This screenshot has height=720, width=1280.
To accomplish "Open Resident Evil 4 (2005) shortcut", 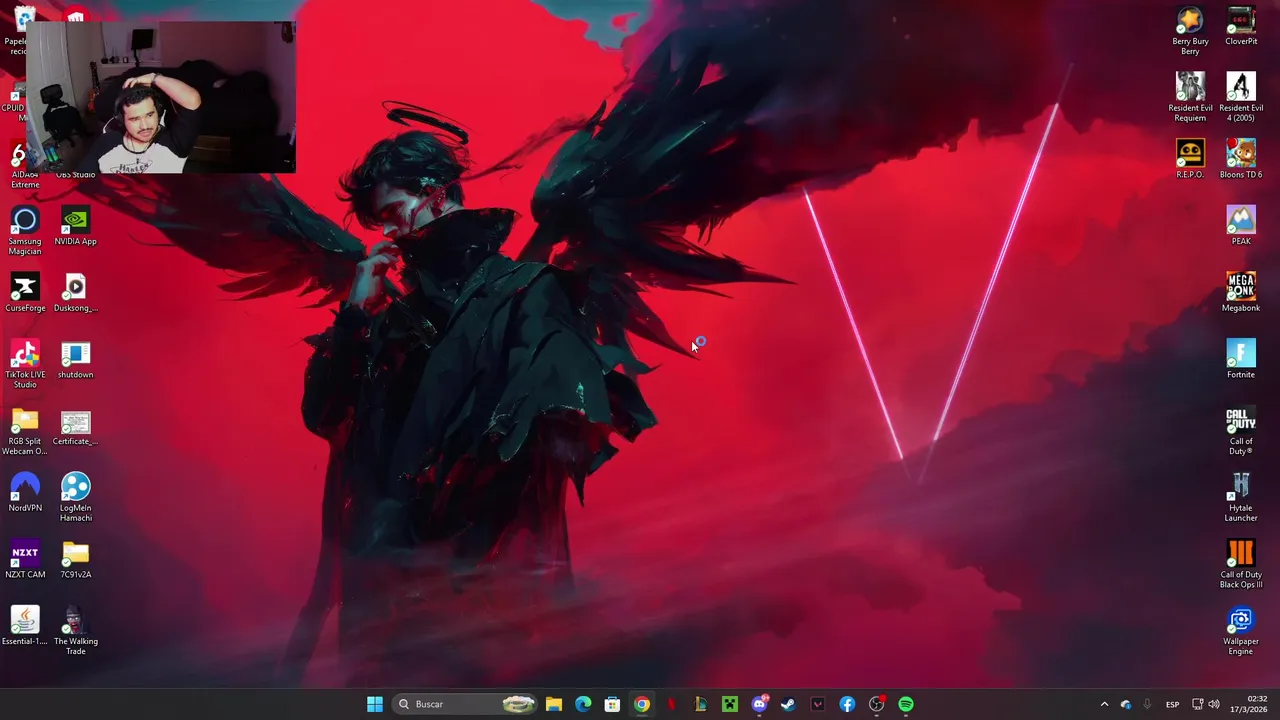I will (1241, 98).
